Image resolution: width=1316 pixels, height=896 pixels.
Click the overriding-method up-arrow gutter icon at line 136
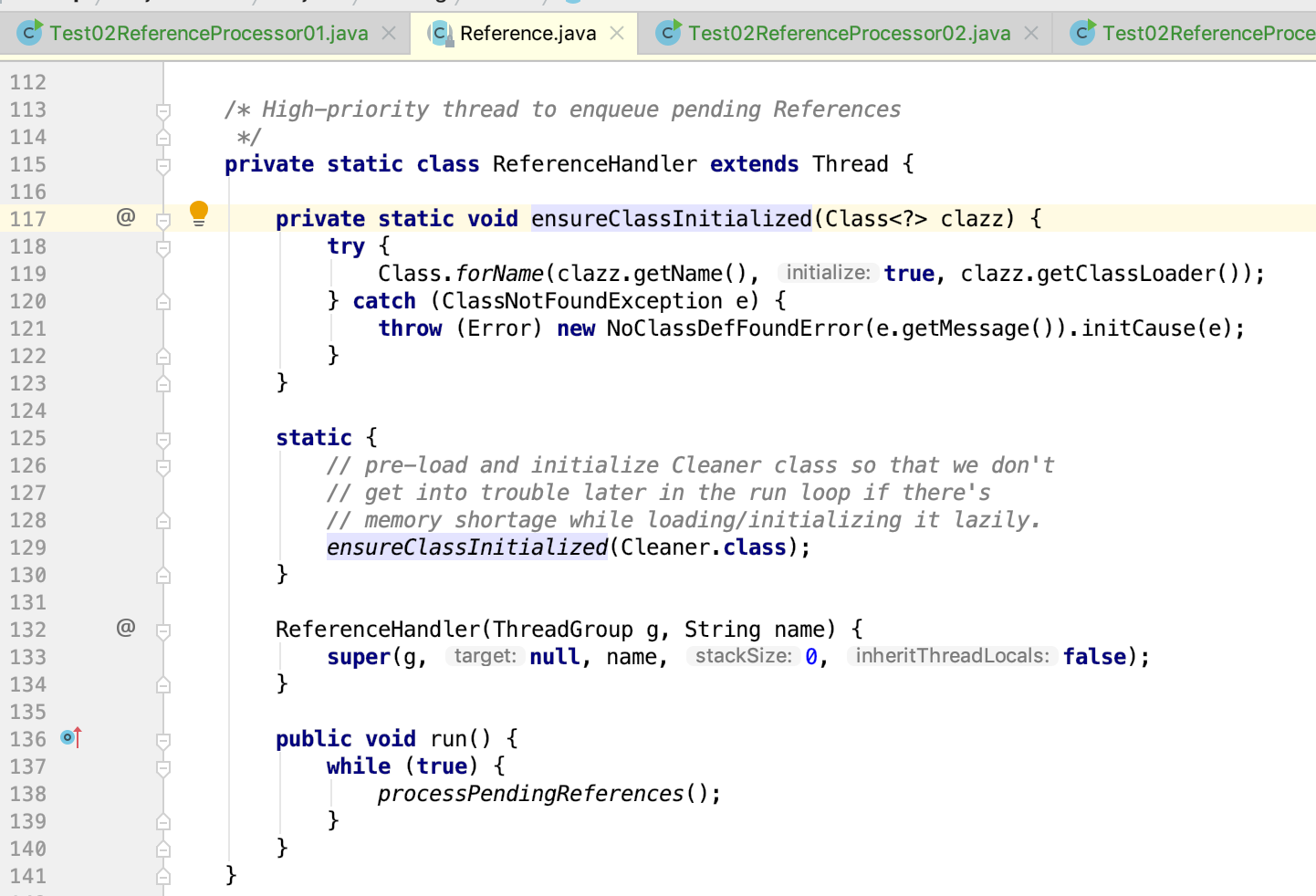coord(77,735)
